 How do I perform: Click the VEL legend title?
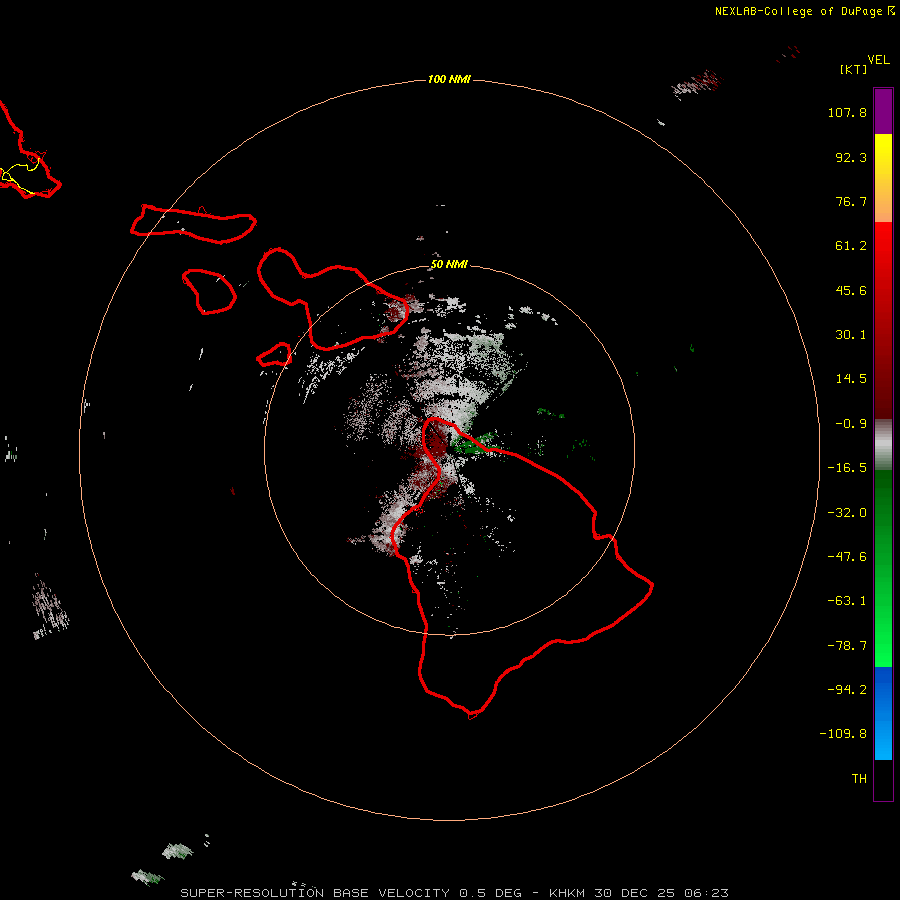pyautogui.click(x=878, y=60)
